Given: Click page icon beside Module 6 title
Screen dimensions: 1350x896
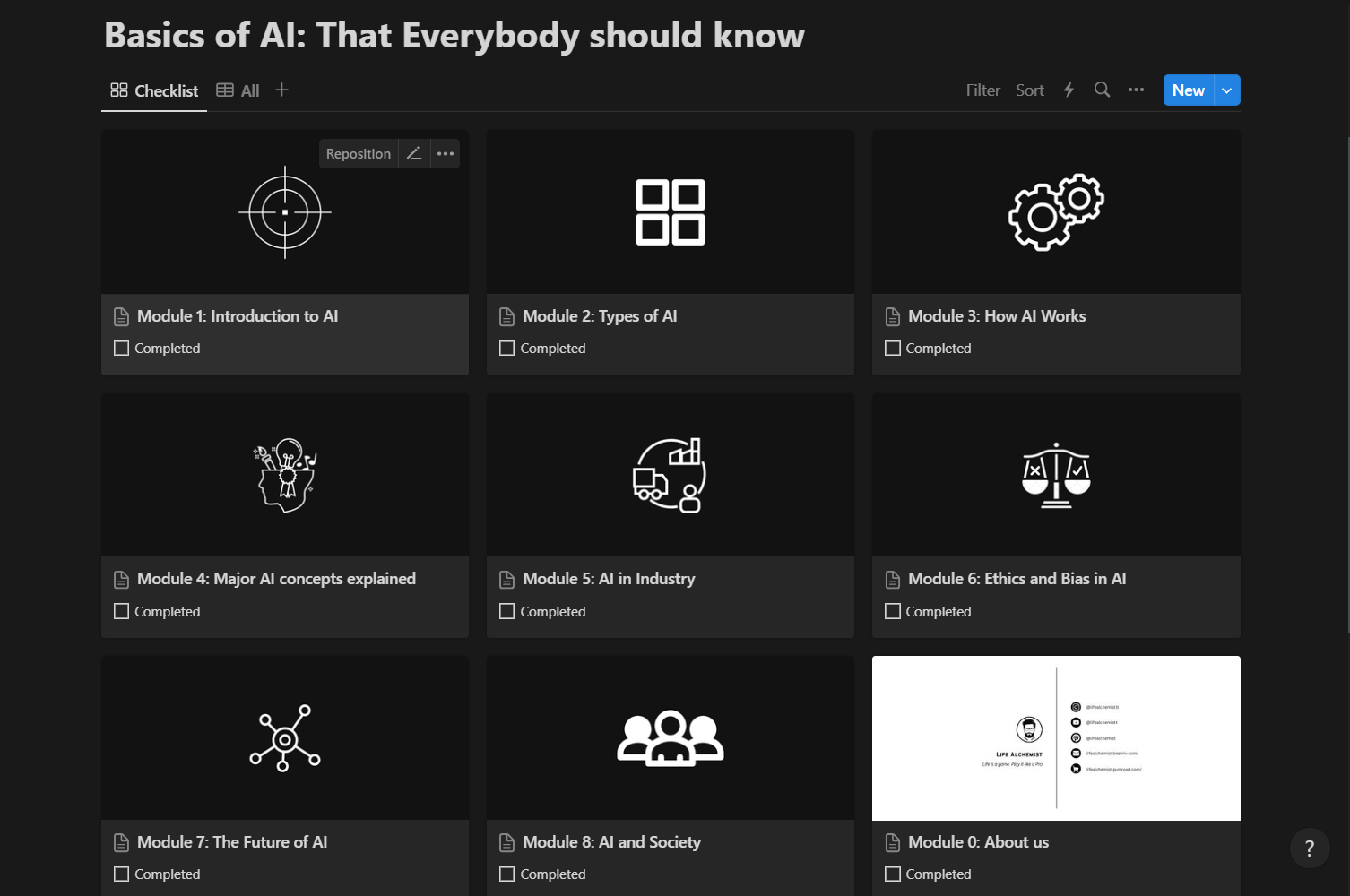Looking at the screenshot, I should [x=892, y=580].
